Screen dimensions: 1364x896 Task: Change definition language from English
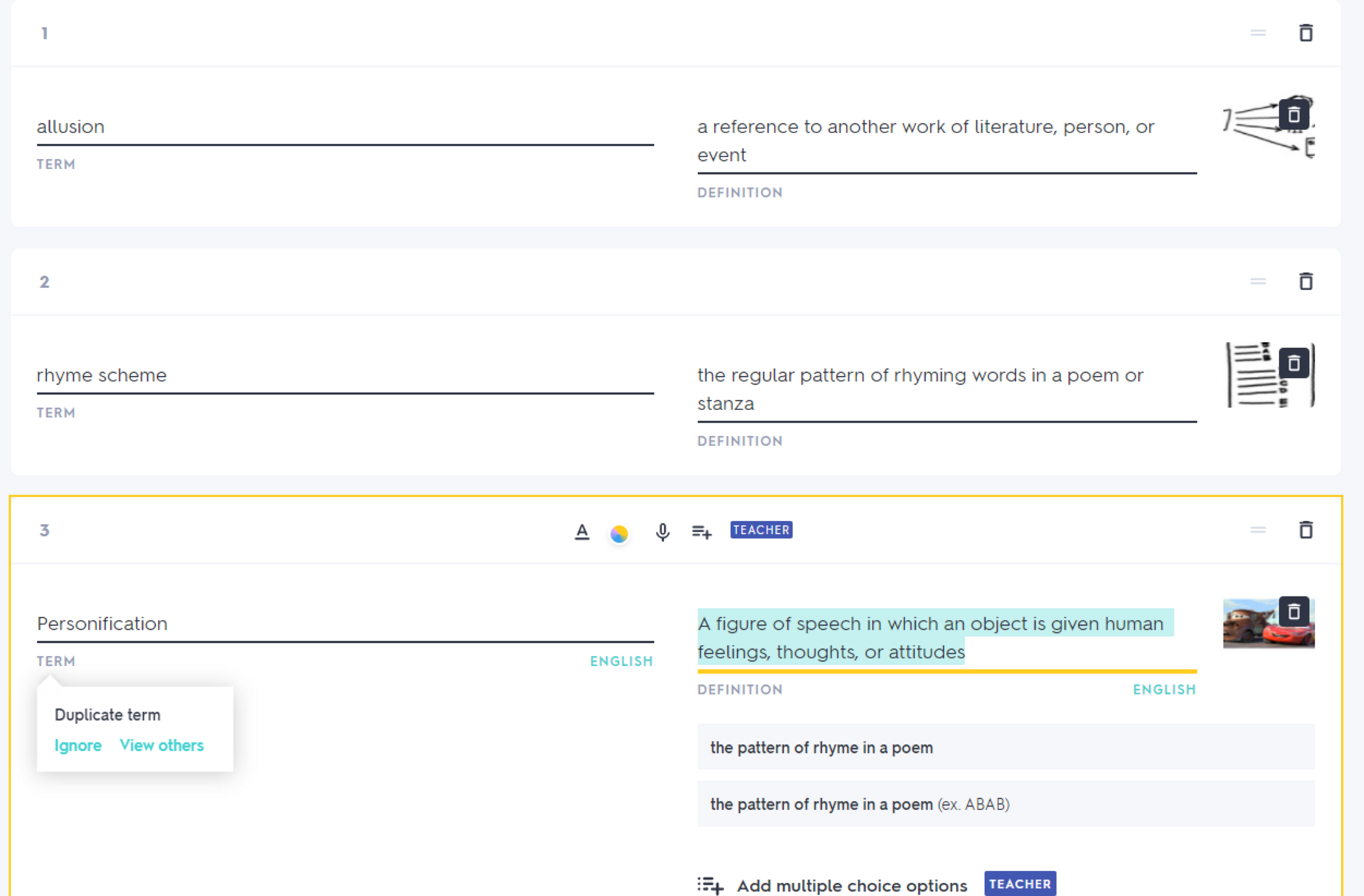1164,690
